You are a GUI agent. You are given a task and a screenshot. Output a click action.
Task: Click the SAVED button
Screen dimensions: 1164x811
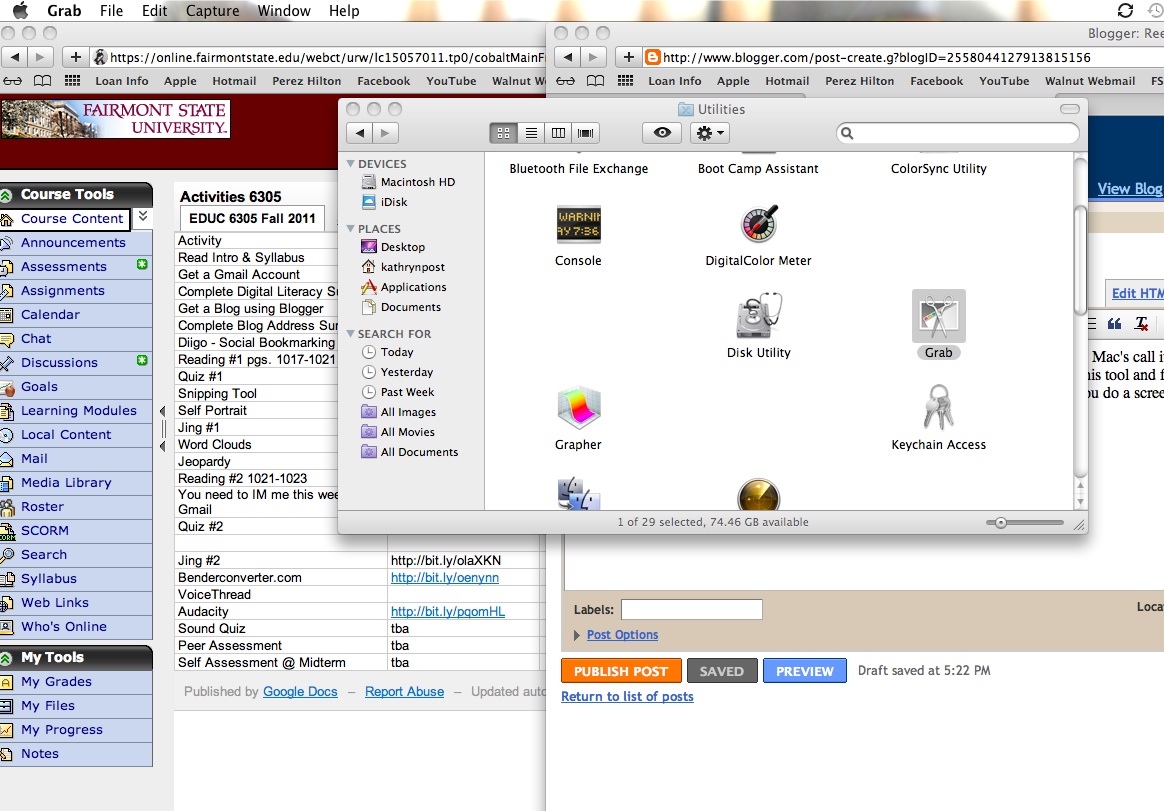pyautogui.click(x=722, y=671)
